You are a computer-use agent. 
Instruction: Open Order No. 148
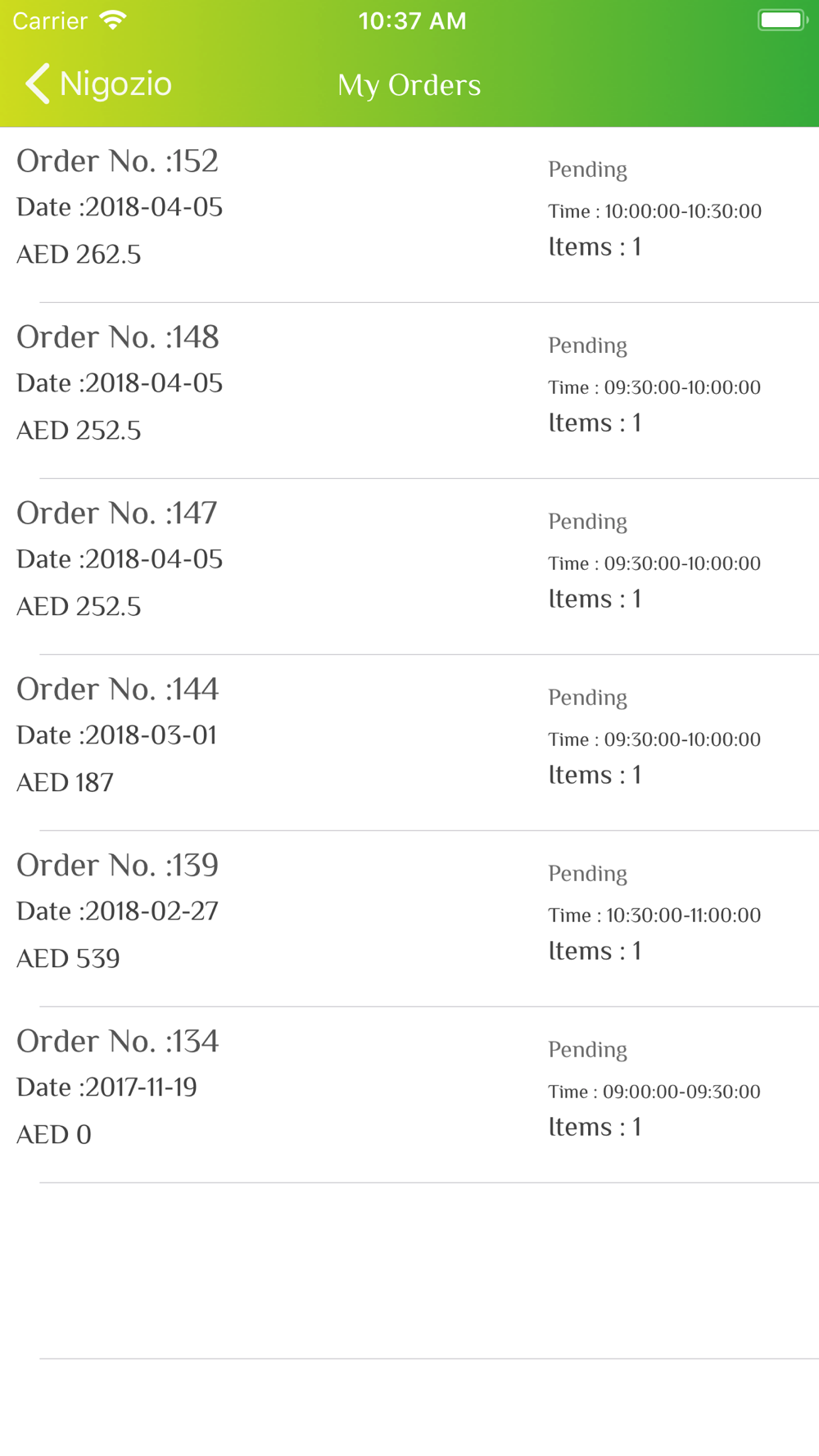pyautogui.click(x=118, y=337)
